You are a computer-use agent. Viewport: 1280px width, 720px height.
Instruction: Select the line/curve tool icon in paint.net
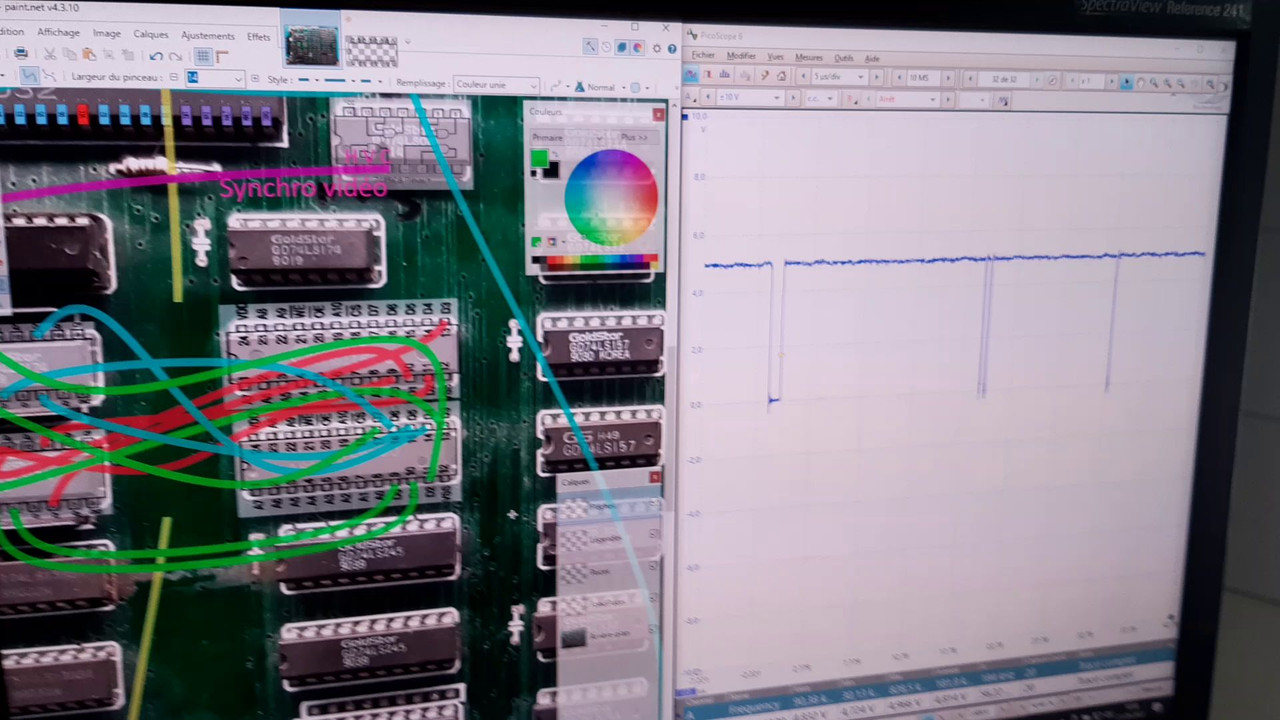pyautogui.click(x=30, y=76)
